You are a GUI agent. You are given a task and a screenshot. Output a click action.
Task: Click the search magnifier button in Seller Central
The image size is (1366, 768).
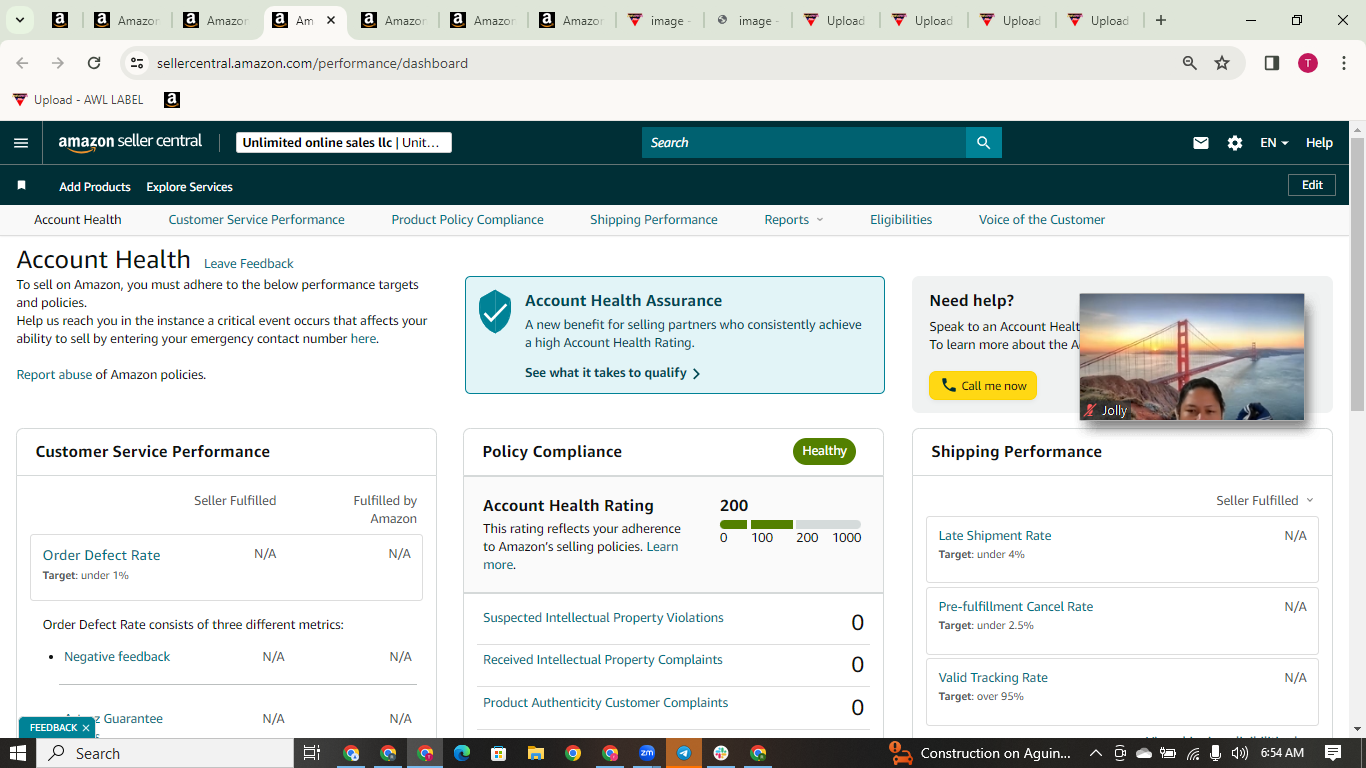tap(983, 143)
